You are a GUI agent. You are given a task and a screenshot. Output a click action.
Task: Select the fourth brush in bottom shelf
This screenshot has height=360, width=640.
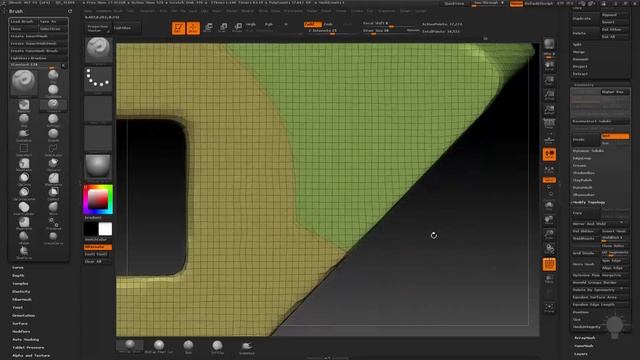[217, 346]
